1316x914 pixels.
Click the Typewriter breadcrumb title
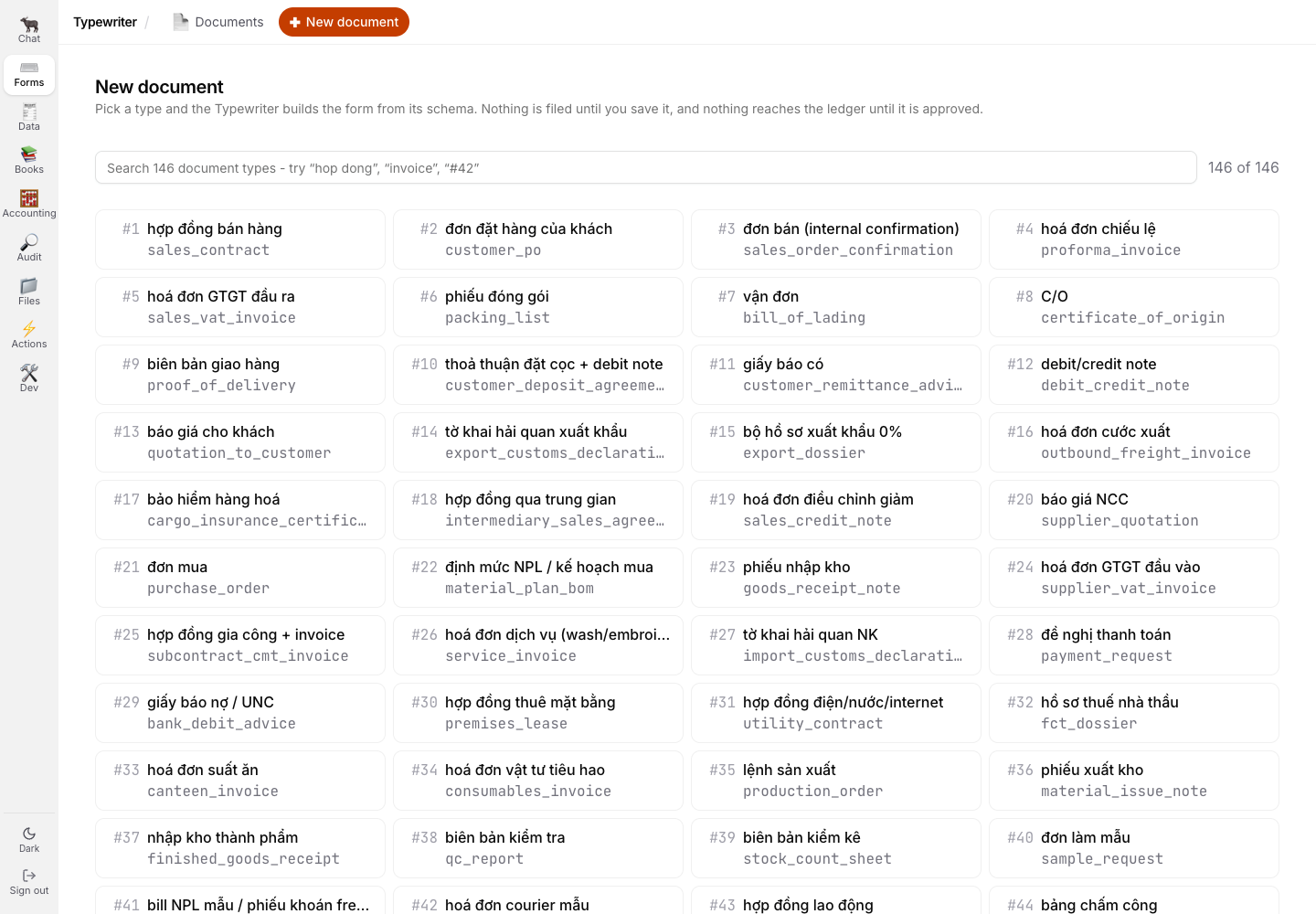point(105,22)
